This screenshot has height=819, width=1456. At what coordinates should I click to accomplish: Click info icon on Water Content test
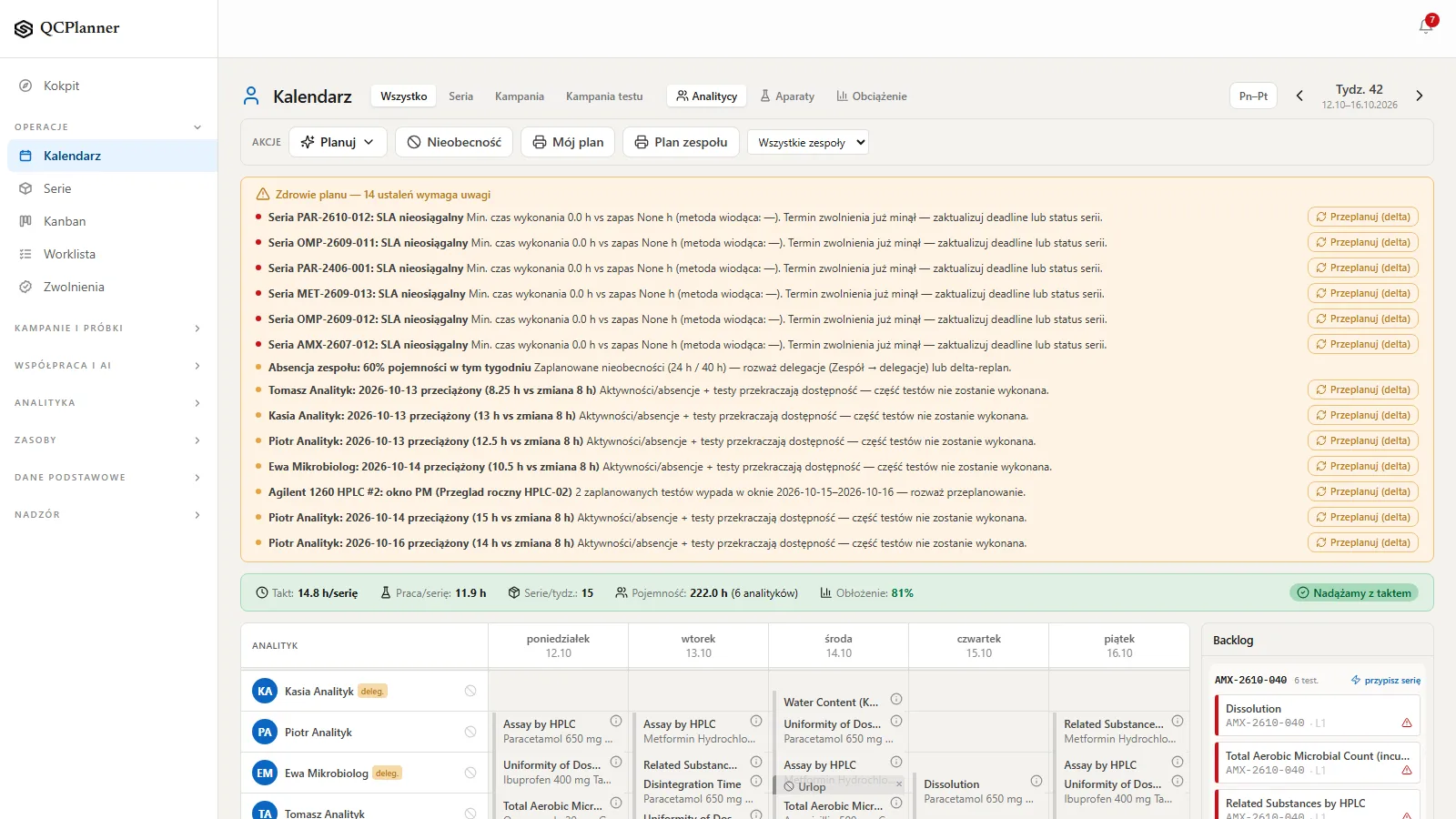tap(896, 699)
